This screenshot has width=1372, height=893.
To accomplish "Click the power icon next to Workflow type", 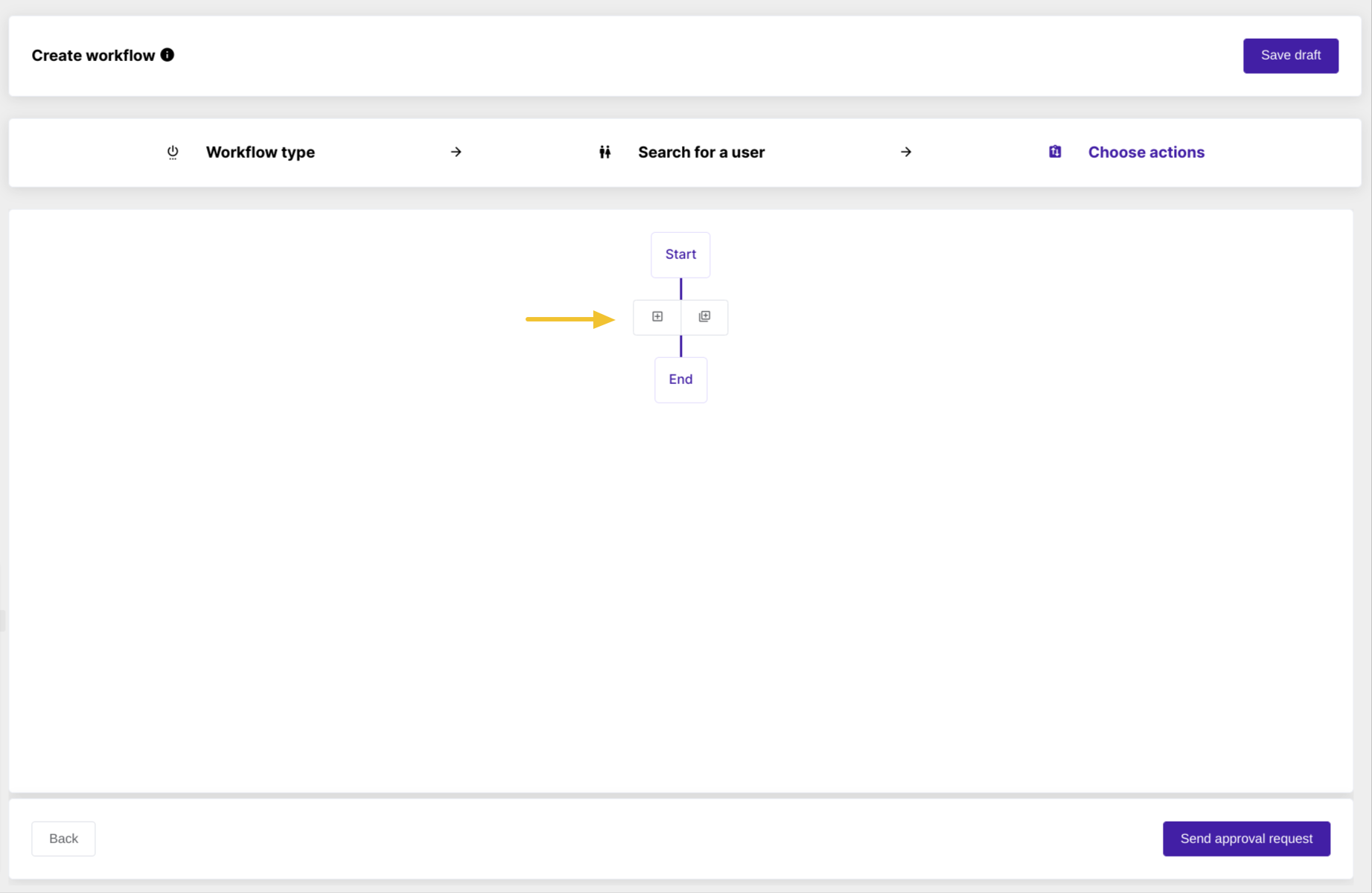I will click(173, 152).
